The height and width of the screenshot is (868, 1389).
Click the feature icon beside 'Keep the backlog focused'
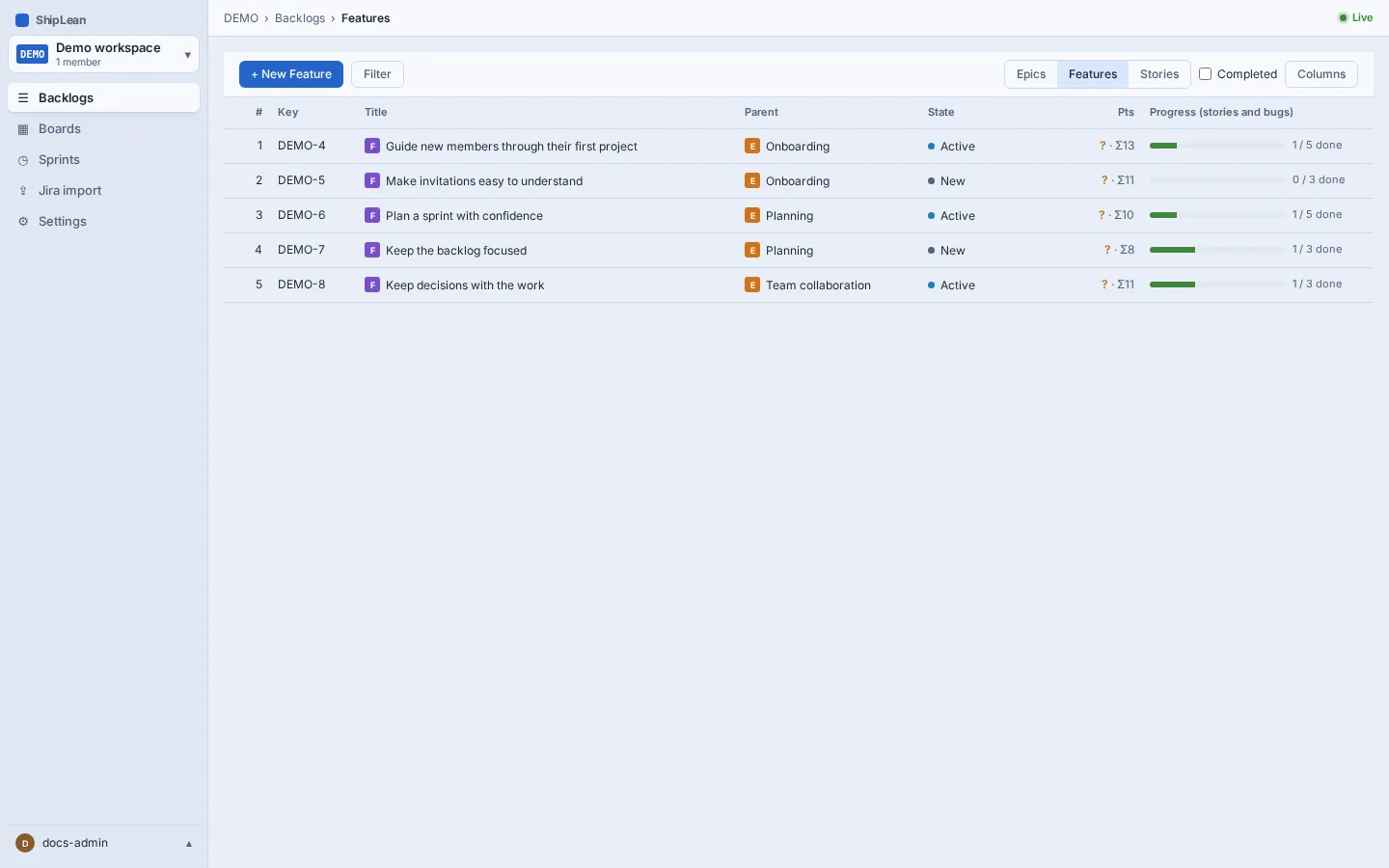click(x=372, y=251)
